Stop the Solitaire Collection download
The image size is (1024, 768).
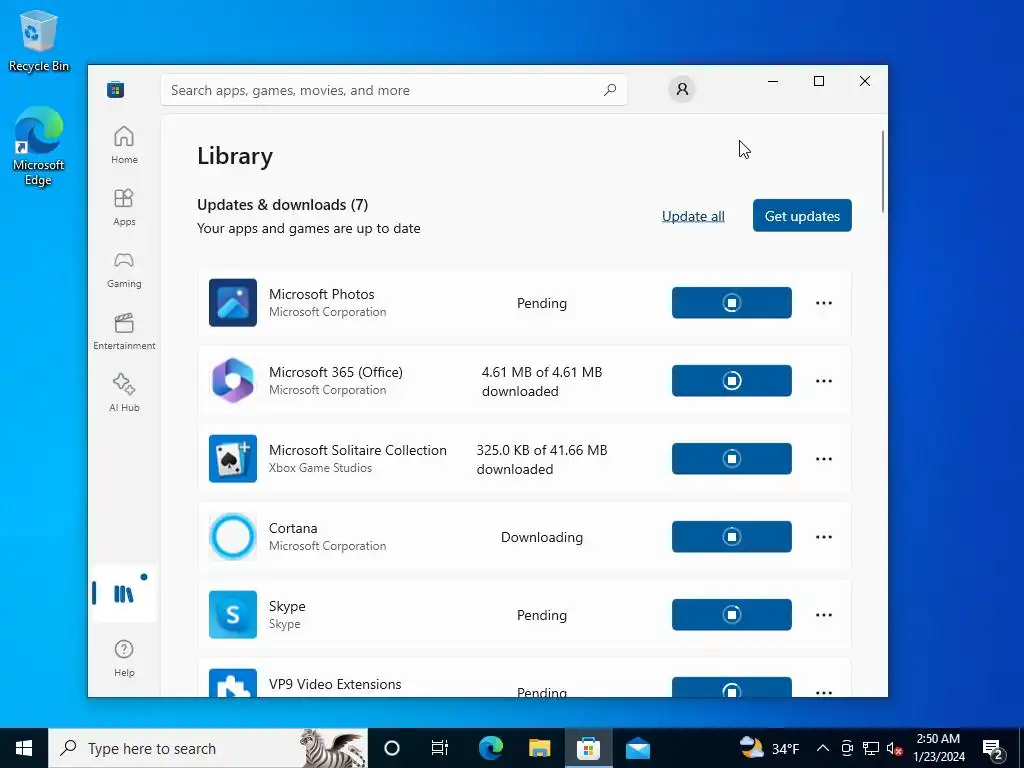(x=731, y=458)
